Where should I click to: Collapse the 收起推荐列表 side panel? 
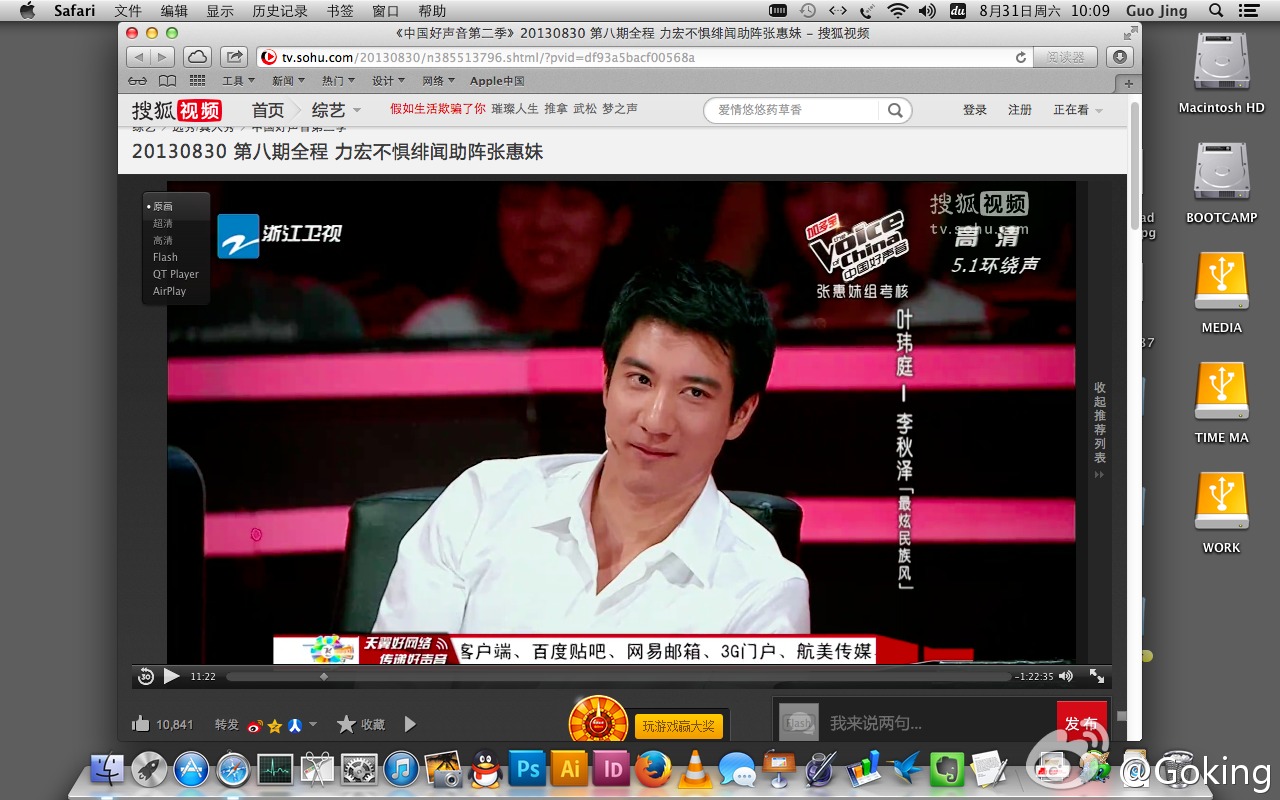coord(1099,429)
